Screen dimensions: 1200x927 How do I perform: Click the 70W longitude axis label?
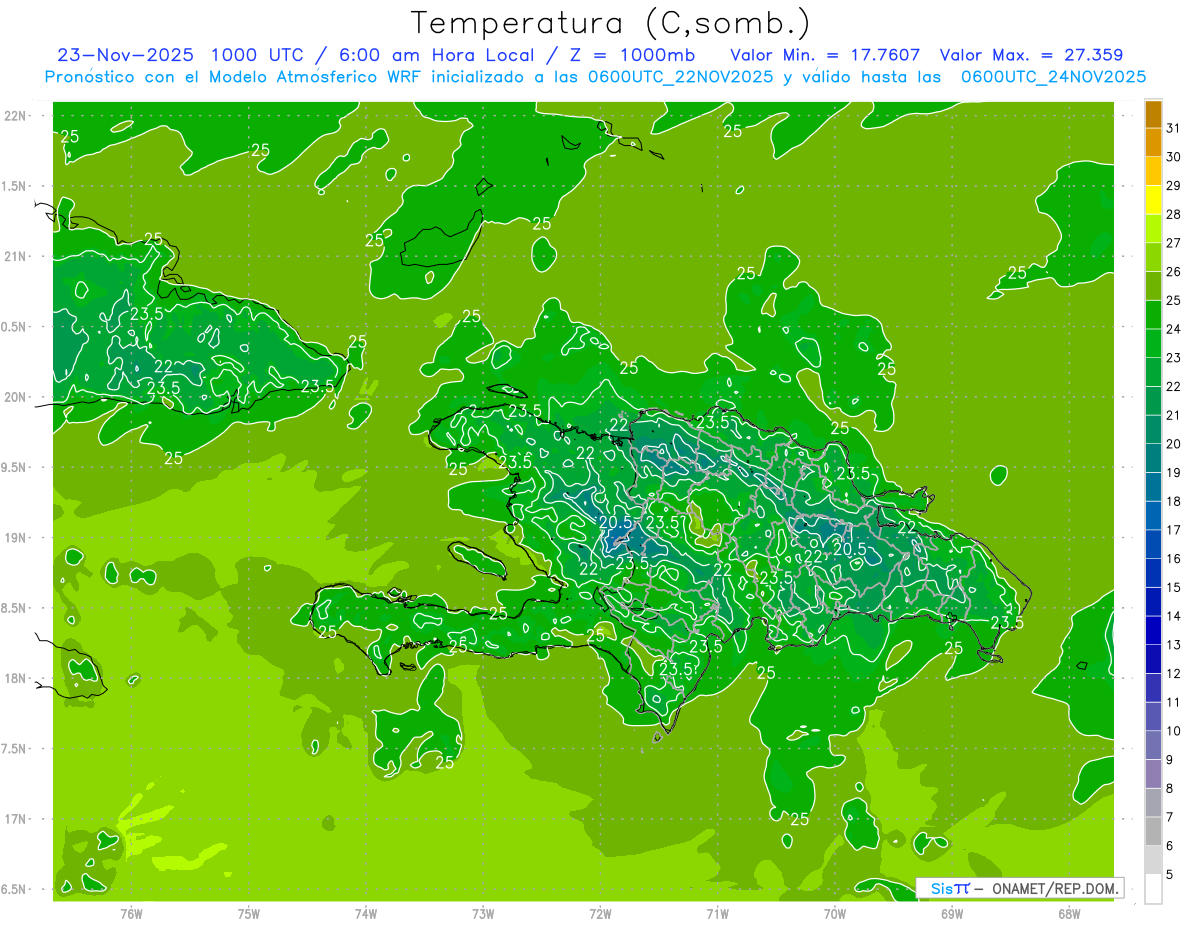click(835, 914)
